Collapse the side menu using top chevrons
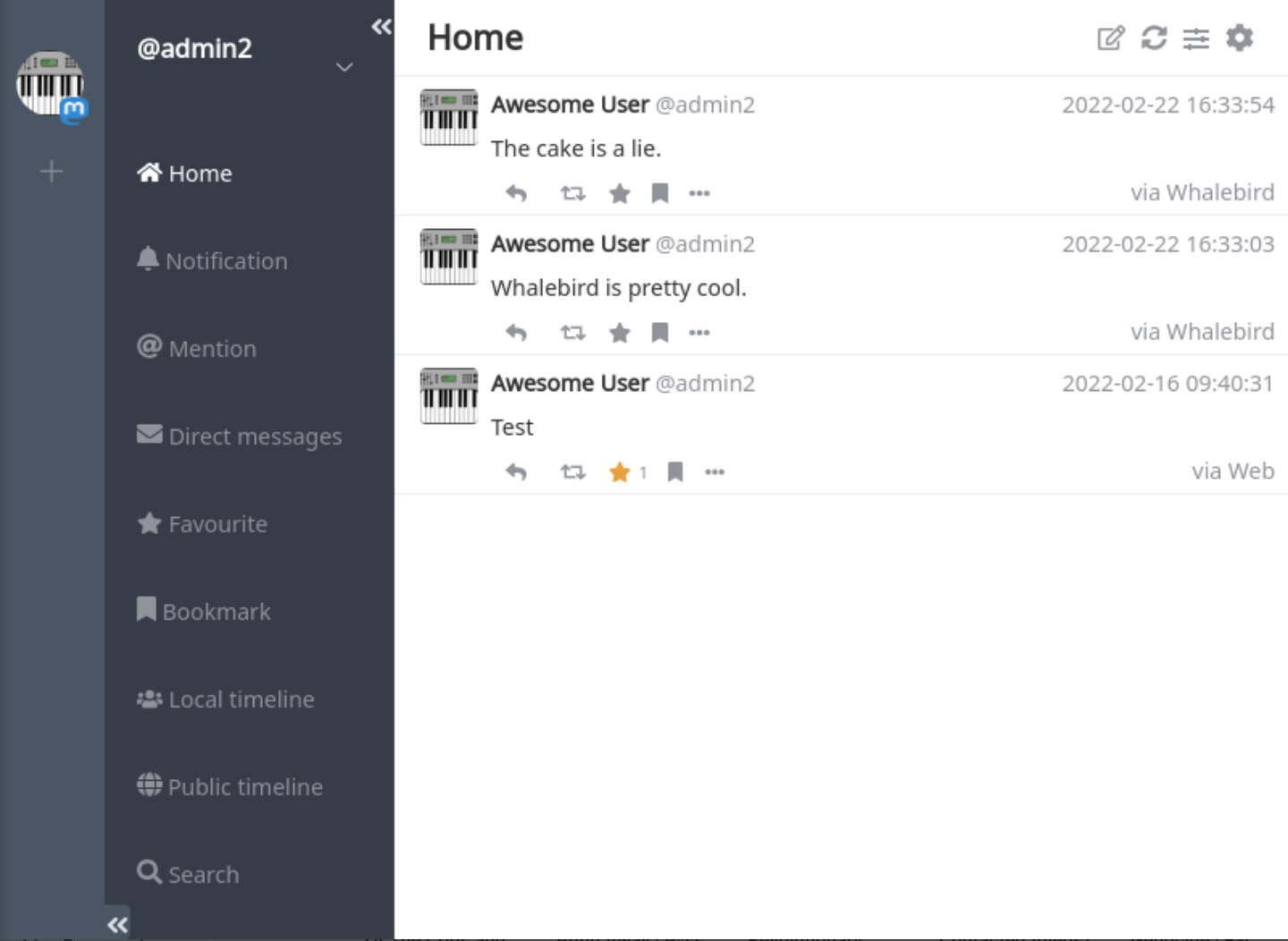 (382, 27)
